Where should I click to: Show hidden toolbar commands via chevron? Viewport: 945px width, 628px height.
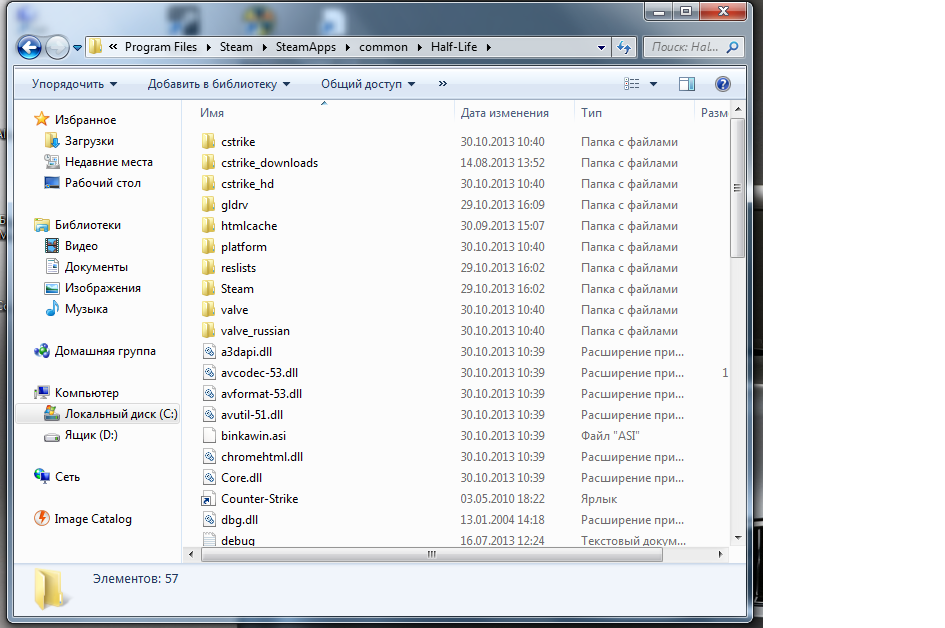442,84
